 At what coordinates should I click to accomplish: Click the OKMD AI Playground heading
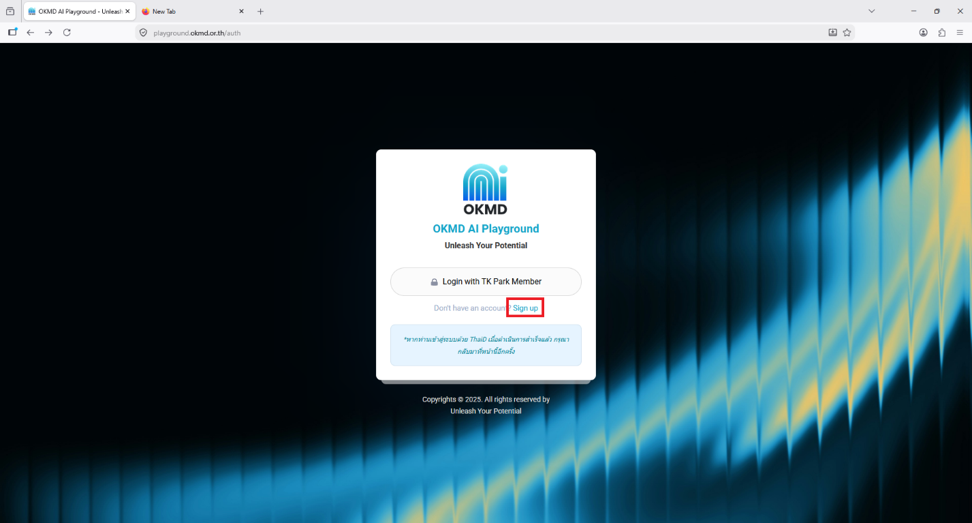[x=485, y=229]
